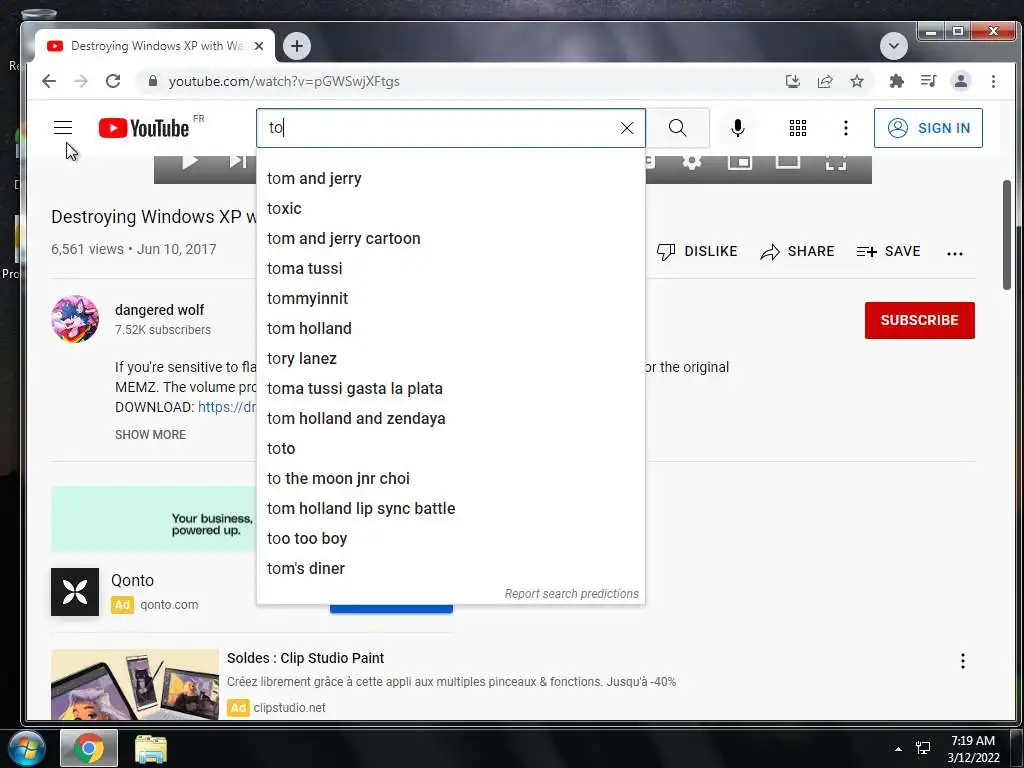Choose suggestion 'tom and jerry cartoon'
Viewport: 1024px width, 768px height.
point(451,238)
